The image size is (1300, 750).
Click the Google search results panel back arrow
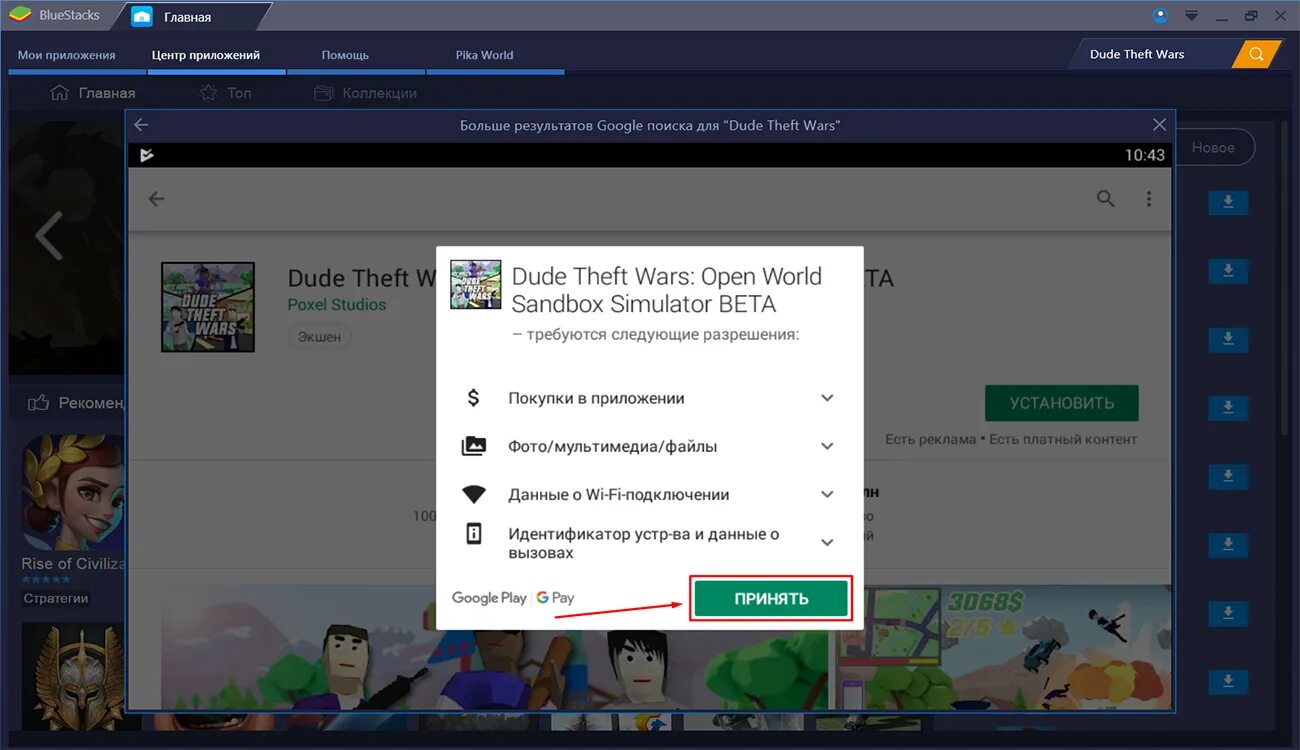(141, 125)
